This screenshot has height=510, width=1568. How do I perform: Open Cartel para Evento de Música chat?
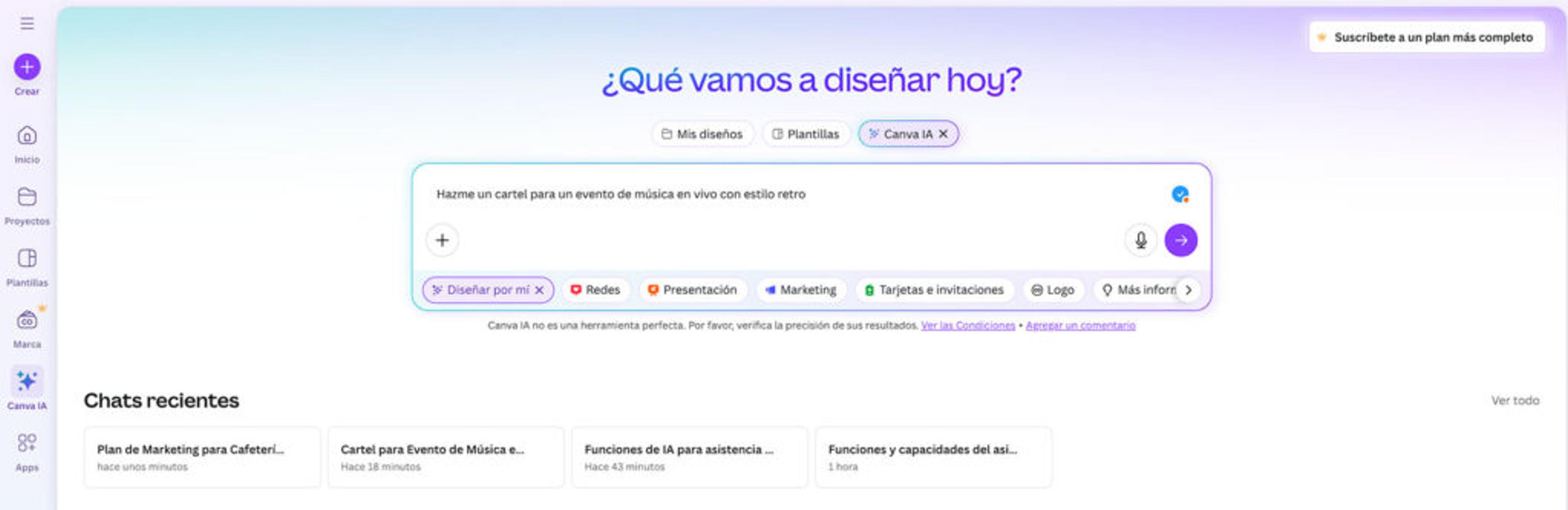(x=445, y=457)
